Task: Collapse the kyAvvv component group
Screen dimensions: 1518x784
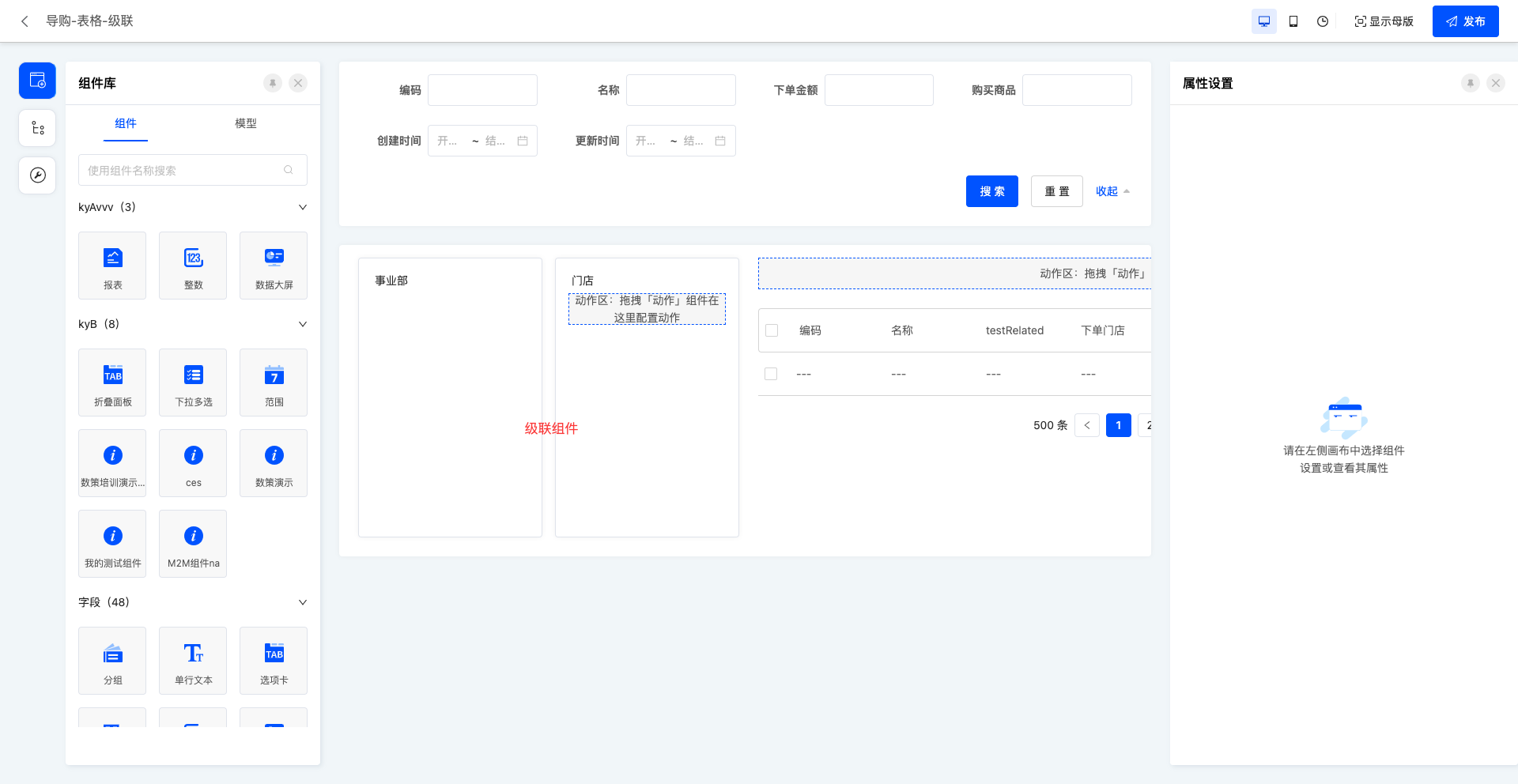Action: [301, 207]
